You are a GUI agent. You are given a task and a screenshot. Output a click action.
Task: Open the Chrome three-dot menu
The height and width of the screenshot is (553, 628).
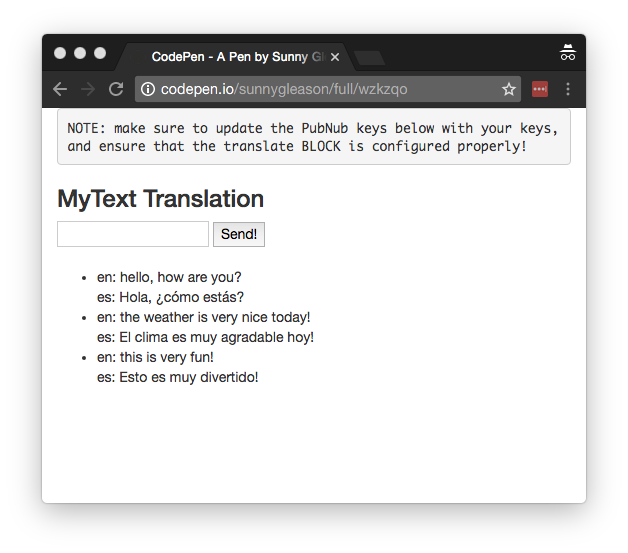tap(568, 89)
